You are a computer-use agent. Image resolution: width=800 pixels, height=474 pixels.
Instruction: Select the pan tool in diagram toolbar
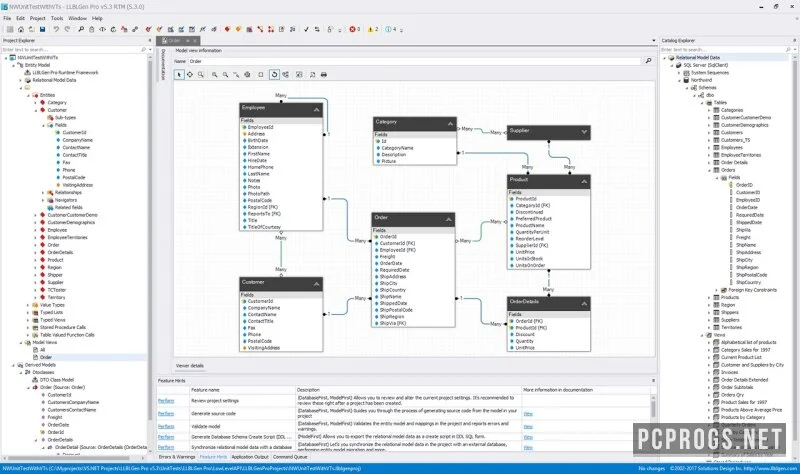[x=190, y=74]
